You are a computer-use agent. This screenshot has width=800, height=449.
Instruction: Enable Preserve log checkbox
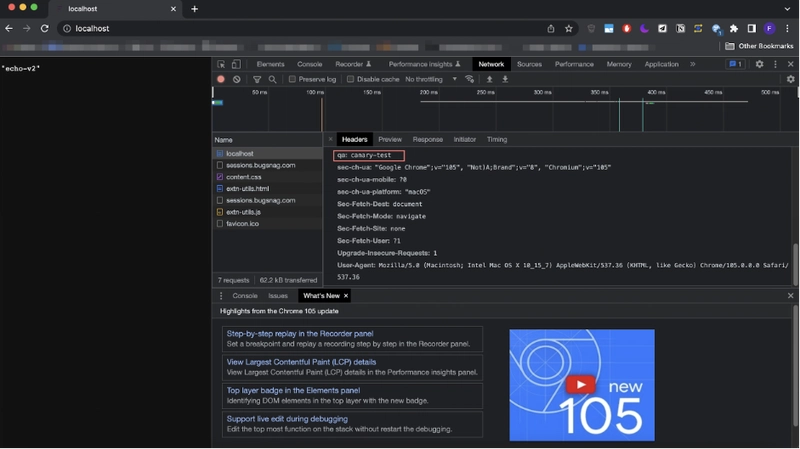(292, 79)
